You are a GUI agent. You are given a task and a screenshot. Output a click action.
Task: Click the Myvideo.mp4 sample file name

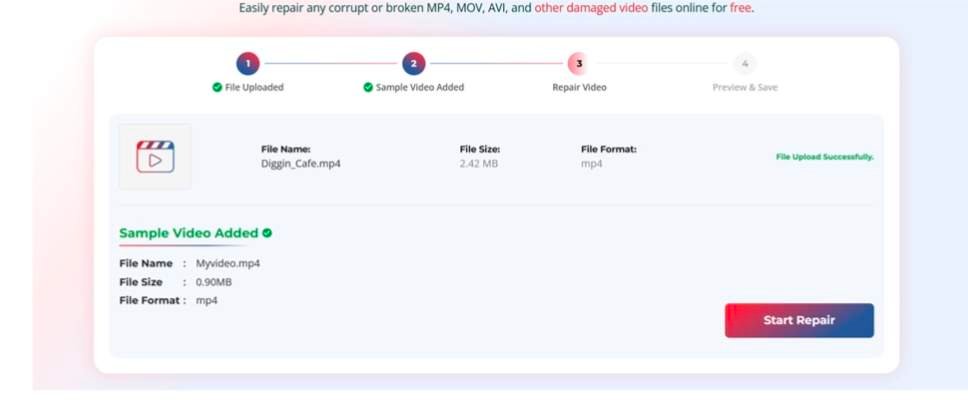[x=228, y=264]
